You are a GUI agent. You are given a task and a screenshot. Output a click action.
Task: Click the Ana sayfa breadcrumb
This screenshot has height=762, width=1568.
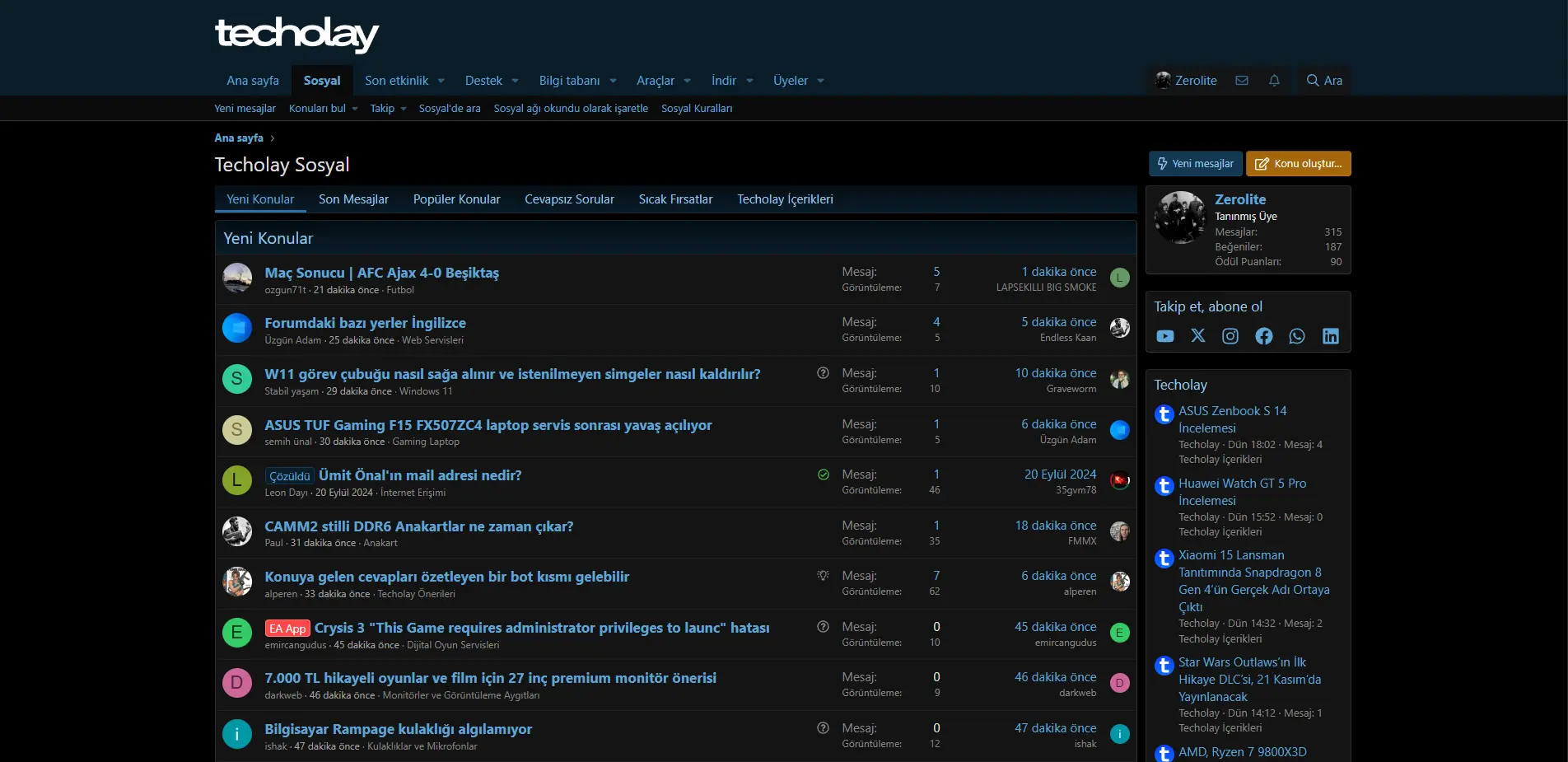pyautogui.click(x=239, y=138)
